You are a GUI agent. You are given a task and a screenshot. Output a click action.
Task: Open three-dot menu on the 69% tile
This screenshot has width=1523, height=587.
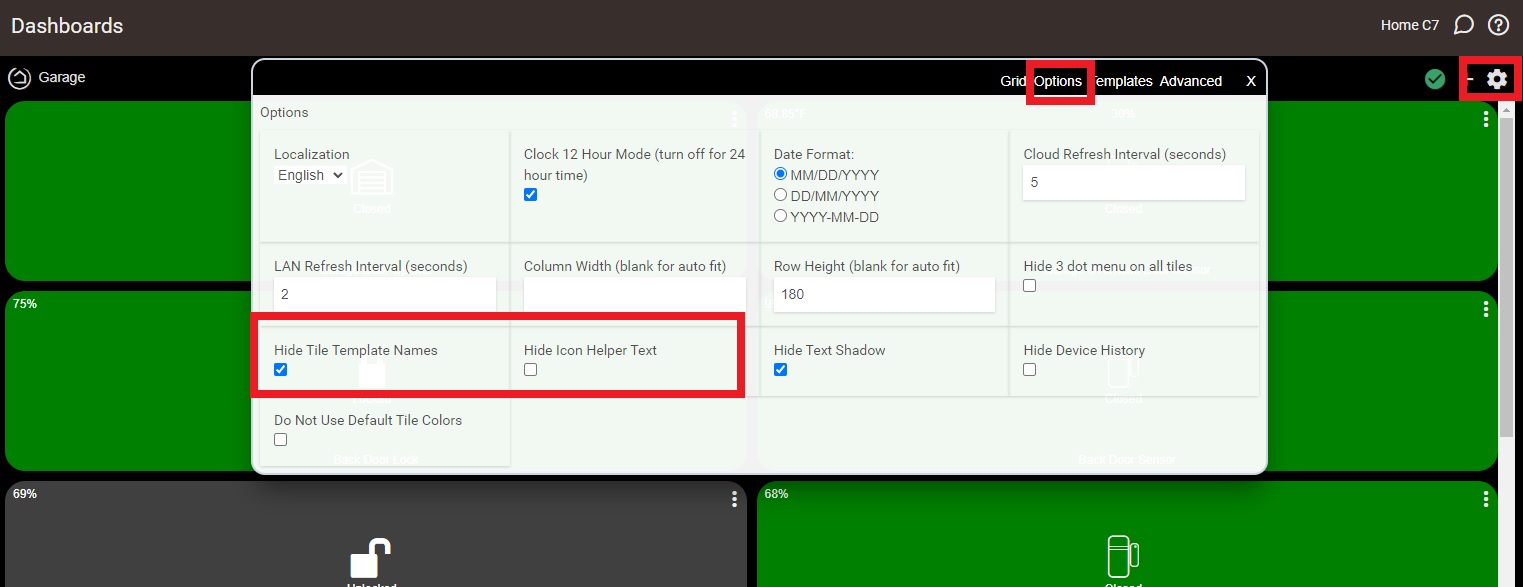[734, 499]
